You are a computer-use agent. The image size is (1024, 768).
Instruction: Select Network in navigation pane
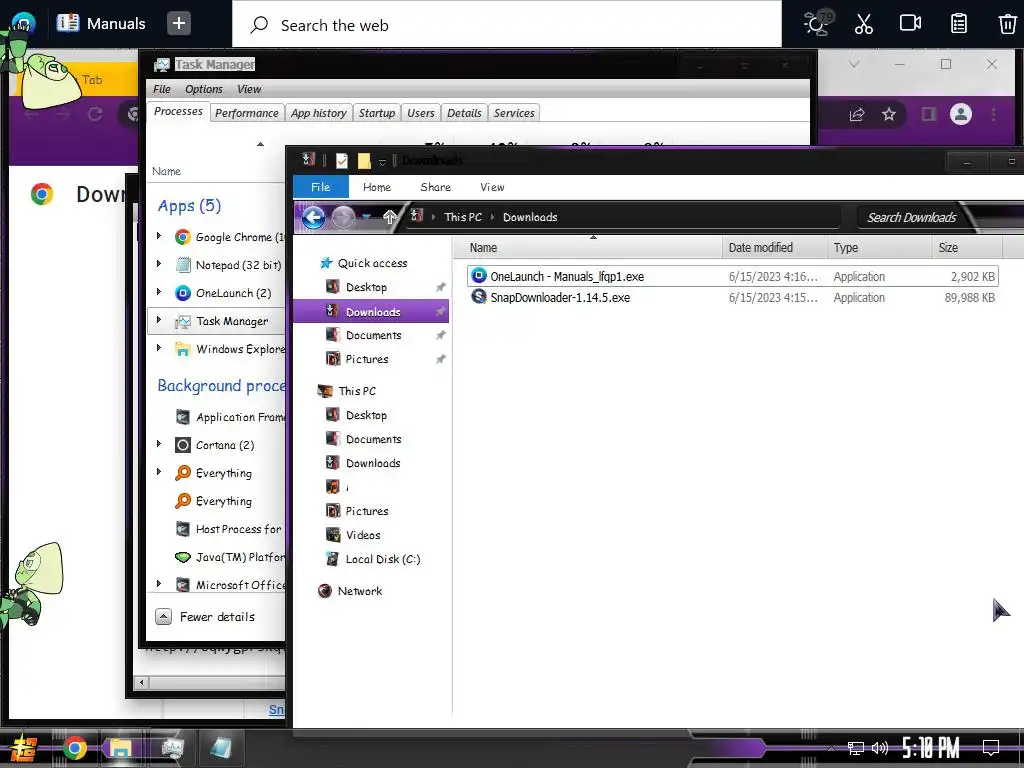[x=359, y=591]
